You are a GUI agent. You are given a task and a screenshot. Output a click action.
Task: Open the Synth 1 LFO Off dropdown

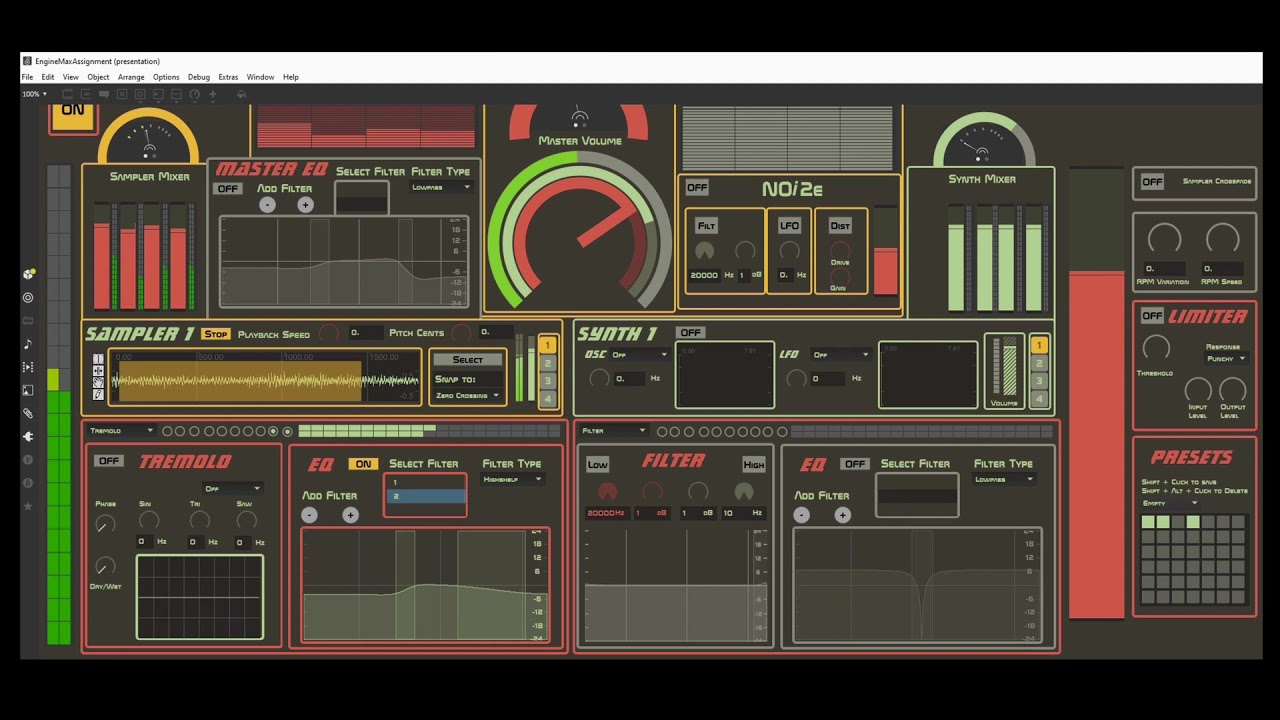pyautogui.click(x=841, y=354)
